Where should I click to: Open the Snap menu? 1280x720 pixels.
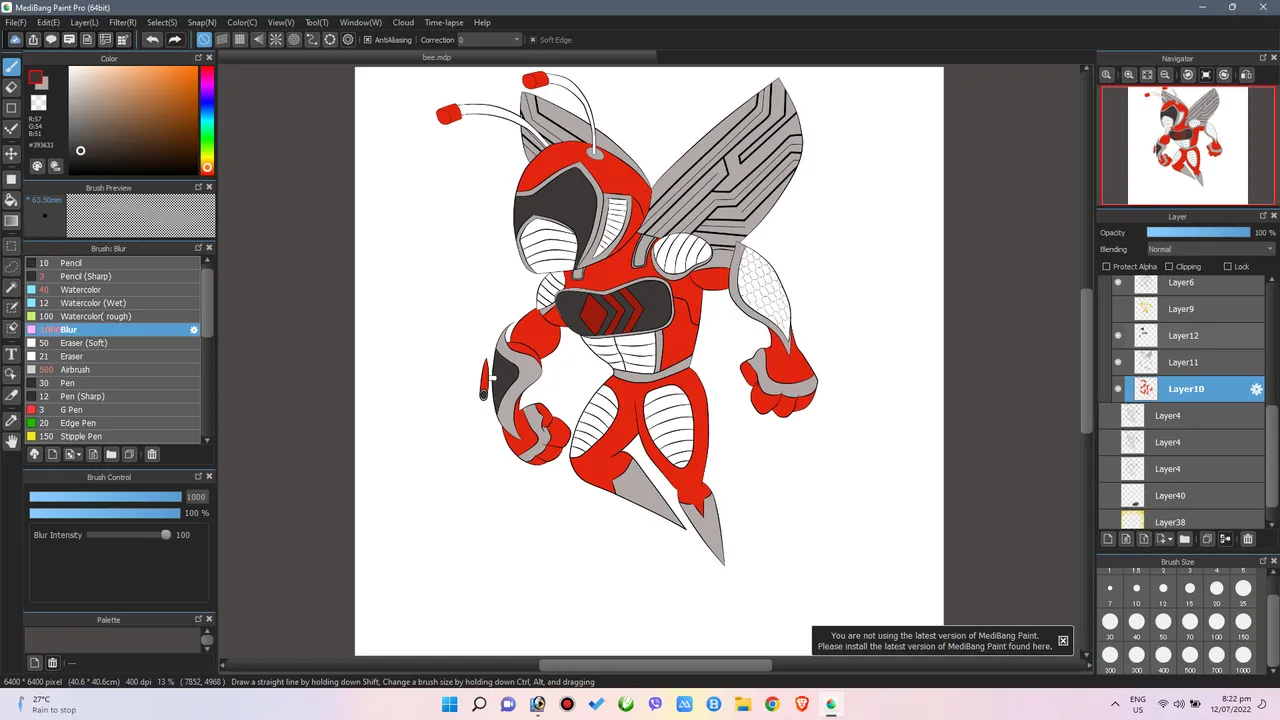202,22
